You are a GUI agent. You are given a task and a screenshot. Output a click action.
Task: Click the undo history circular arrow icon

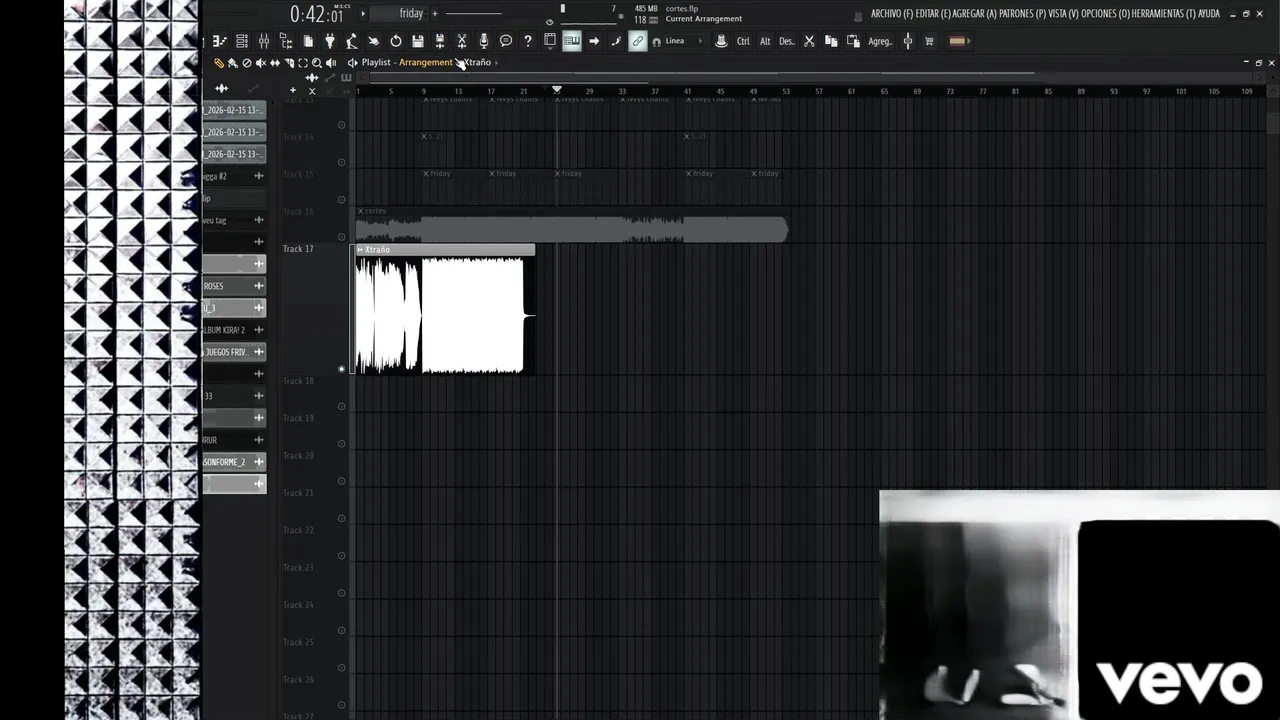point(396,41)
